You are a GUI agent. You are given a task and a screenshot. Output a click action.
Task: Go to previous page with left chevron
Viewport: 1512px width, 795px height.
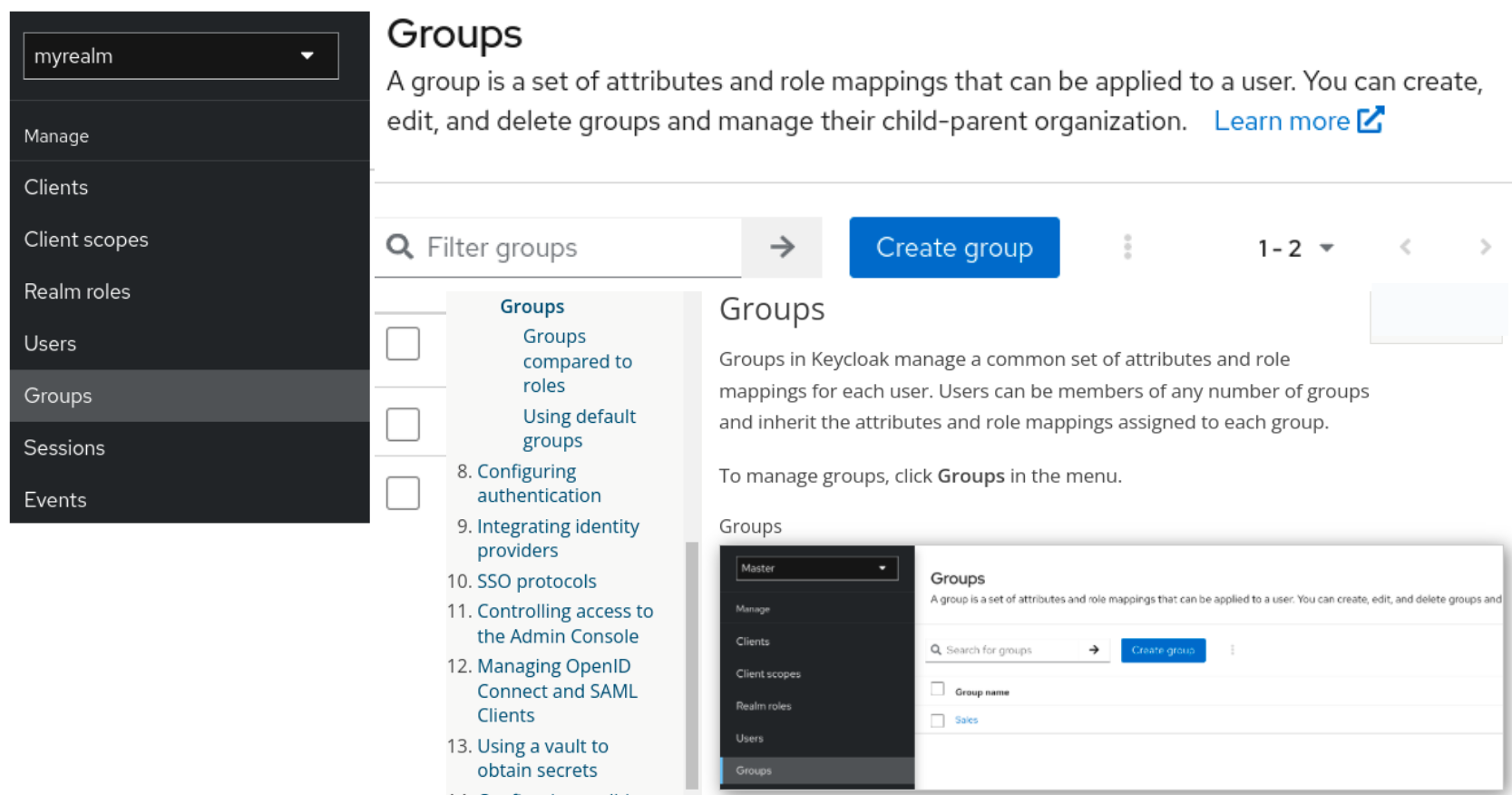click(1405, 247)
